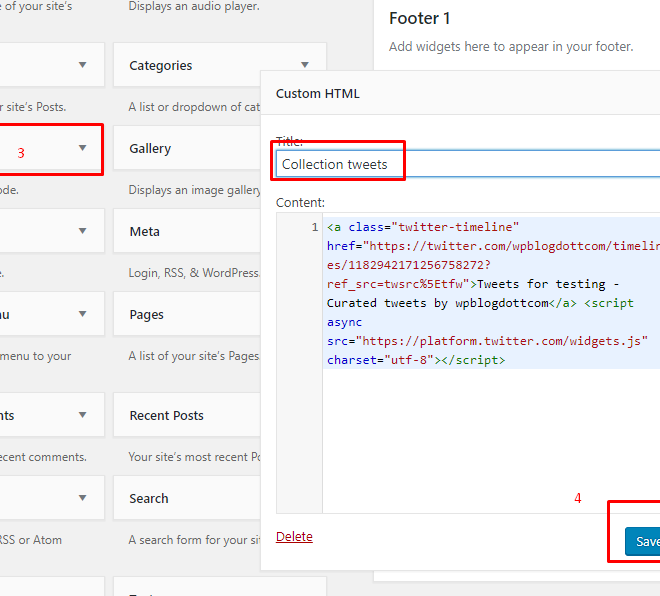660x596 pixels.
Task: Click the 'ref_src=twsrc%5Etfw' code segment
Action: pos(397,284)
